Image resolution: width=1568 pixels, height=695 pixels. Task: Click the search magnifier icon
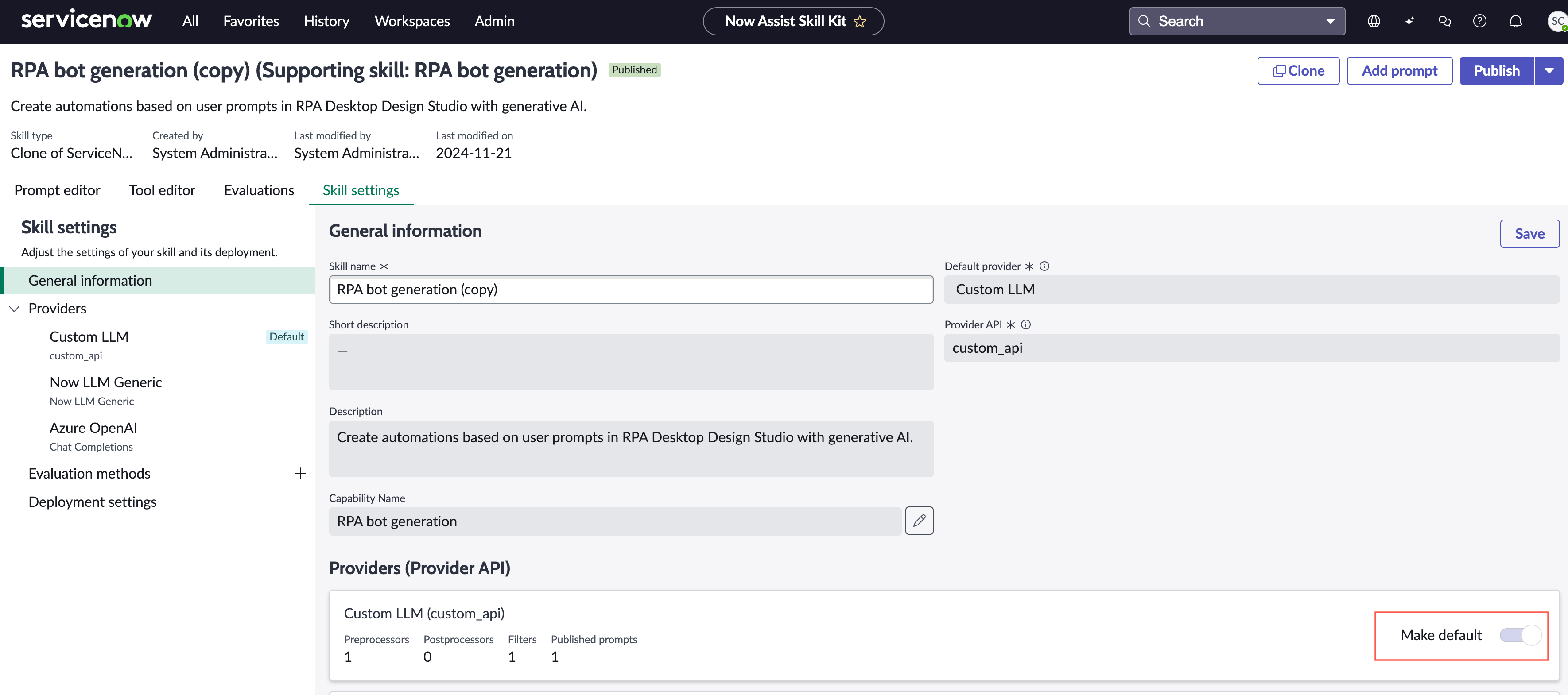point(1144,21)
